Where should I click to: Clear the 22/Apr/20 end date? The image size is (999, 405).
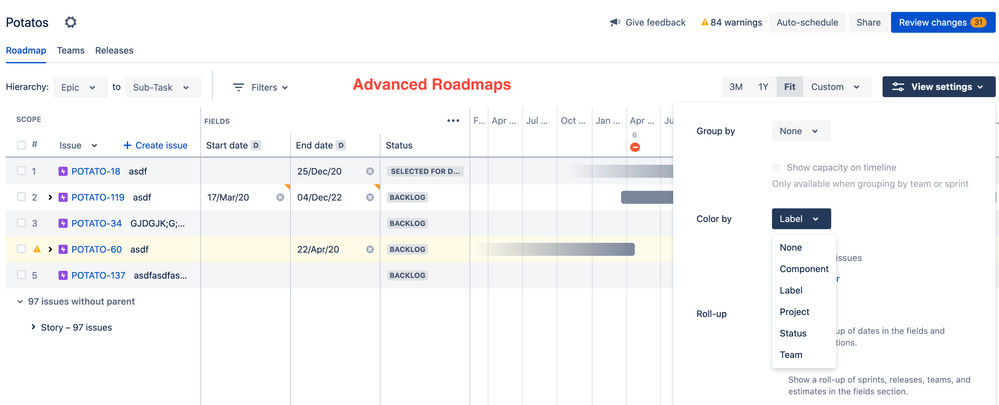point(370,250)
